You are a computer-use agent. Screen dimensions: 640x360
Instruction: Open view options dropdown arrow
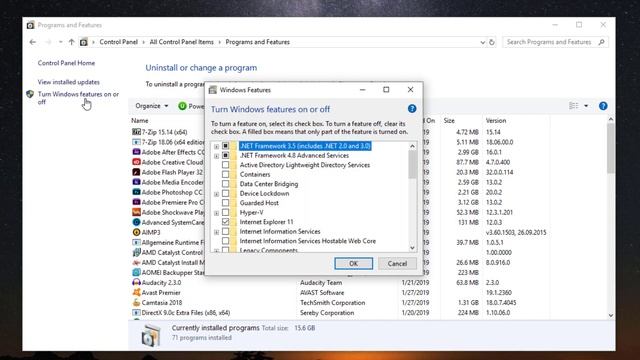586,106
